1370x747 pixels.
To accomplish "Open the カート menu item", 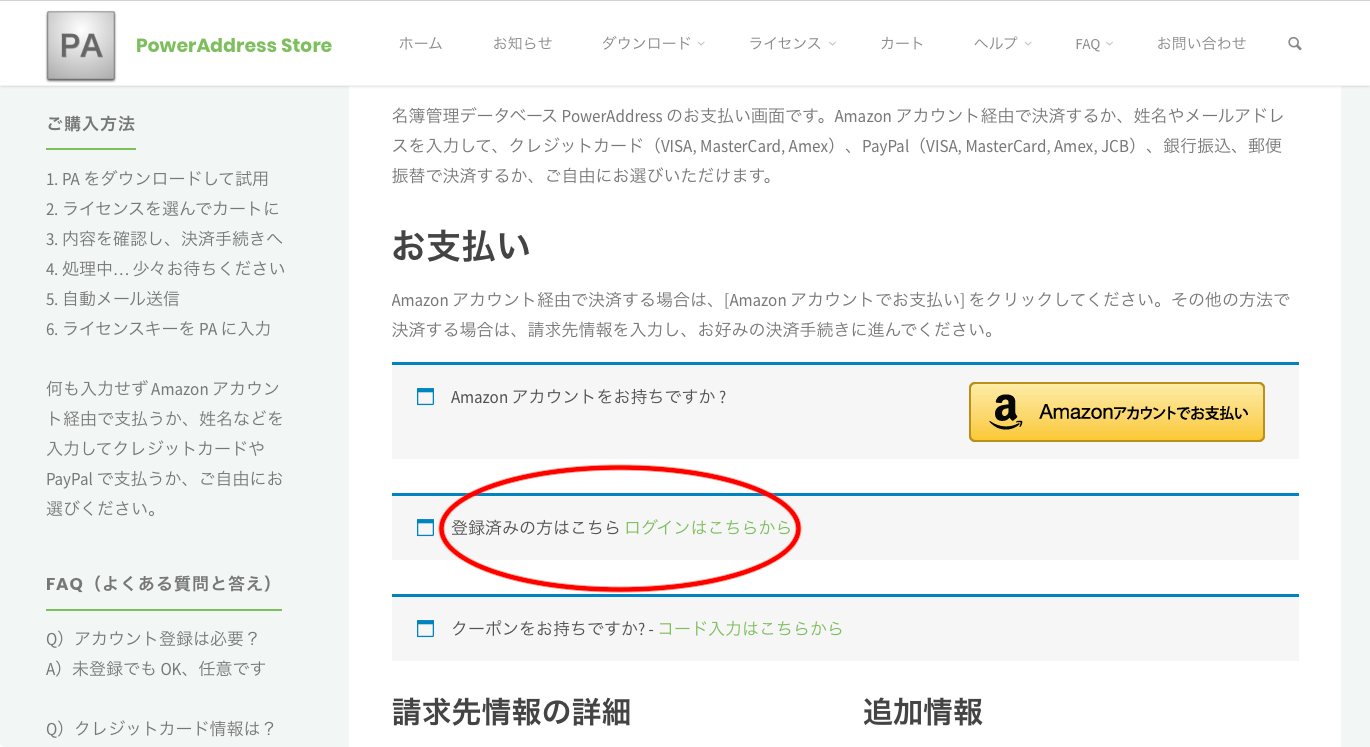I will [902, 44].
